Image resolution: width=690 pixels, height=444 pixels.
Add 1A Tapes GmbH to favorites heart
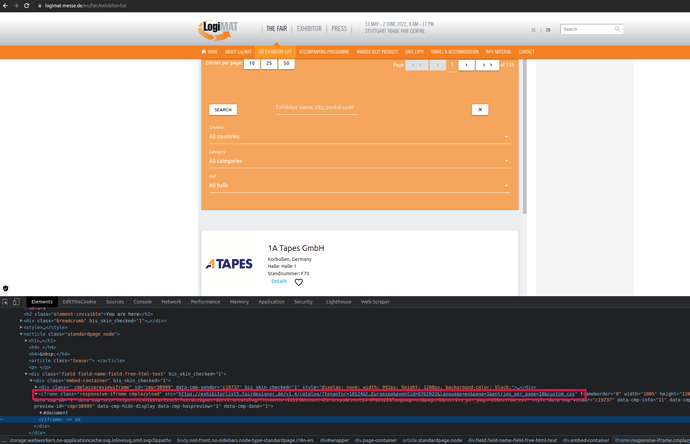(x=299, y=282)
